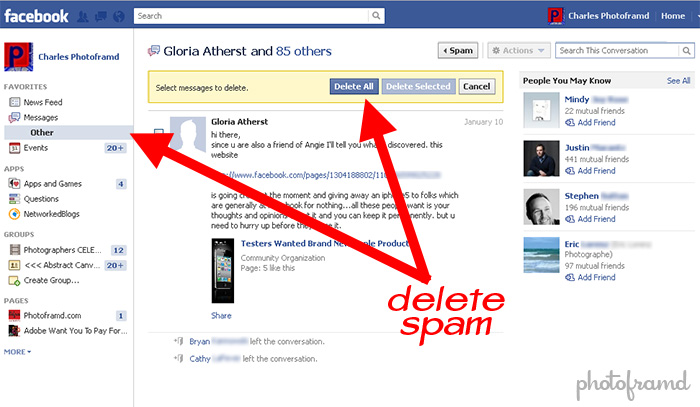Click the Photoframd.com page icon
700x407 pixels.
pos(14,316)
